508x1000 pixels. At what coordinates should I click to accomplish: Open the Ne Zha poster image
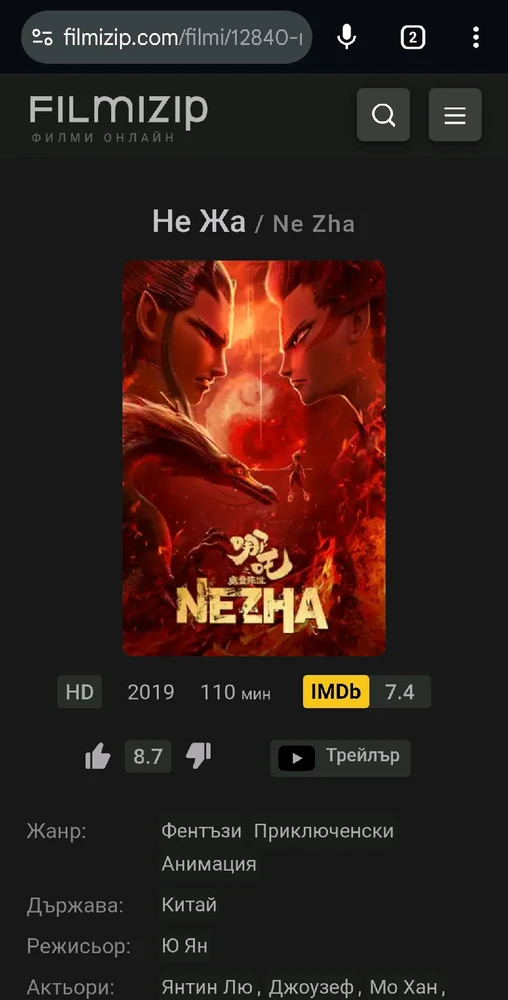pyautogui.click(x=254, y=458)
